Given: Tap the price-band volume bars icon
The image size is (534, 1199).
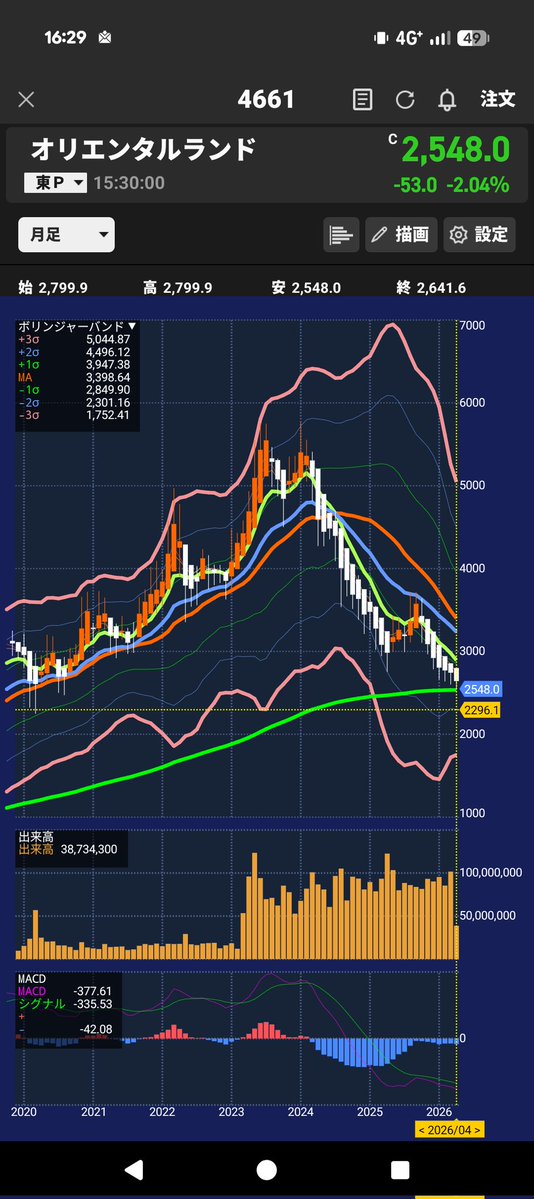Looking at the screenshot, I should click(x=341, y=235).
